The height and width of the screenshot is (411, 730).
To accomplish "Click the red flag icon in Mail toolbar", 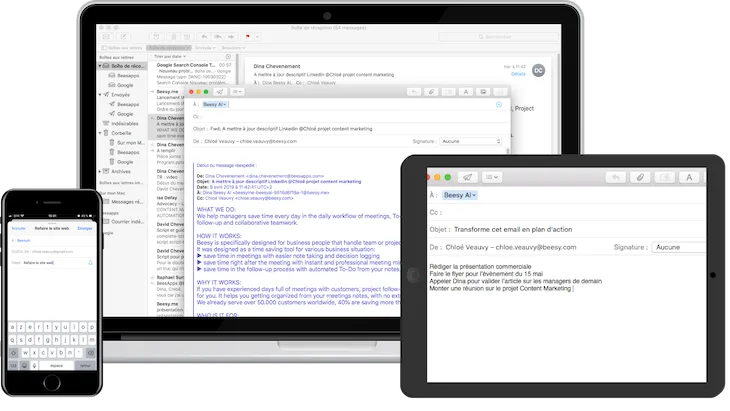I will coord(248,37).
